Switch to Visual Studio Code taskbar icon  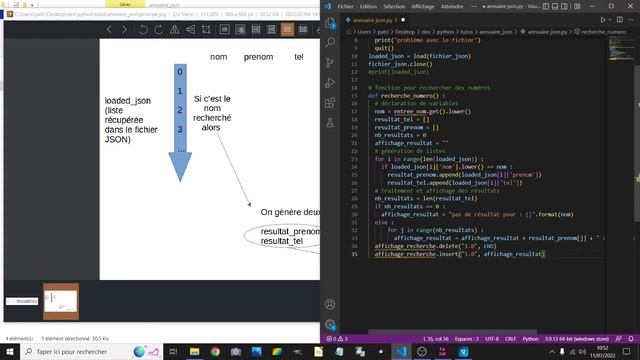pos(401,351)
